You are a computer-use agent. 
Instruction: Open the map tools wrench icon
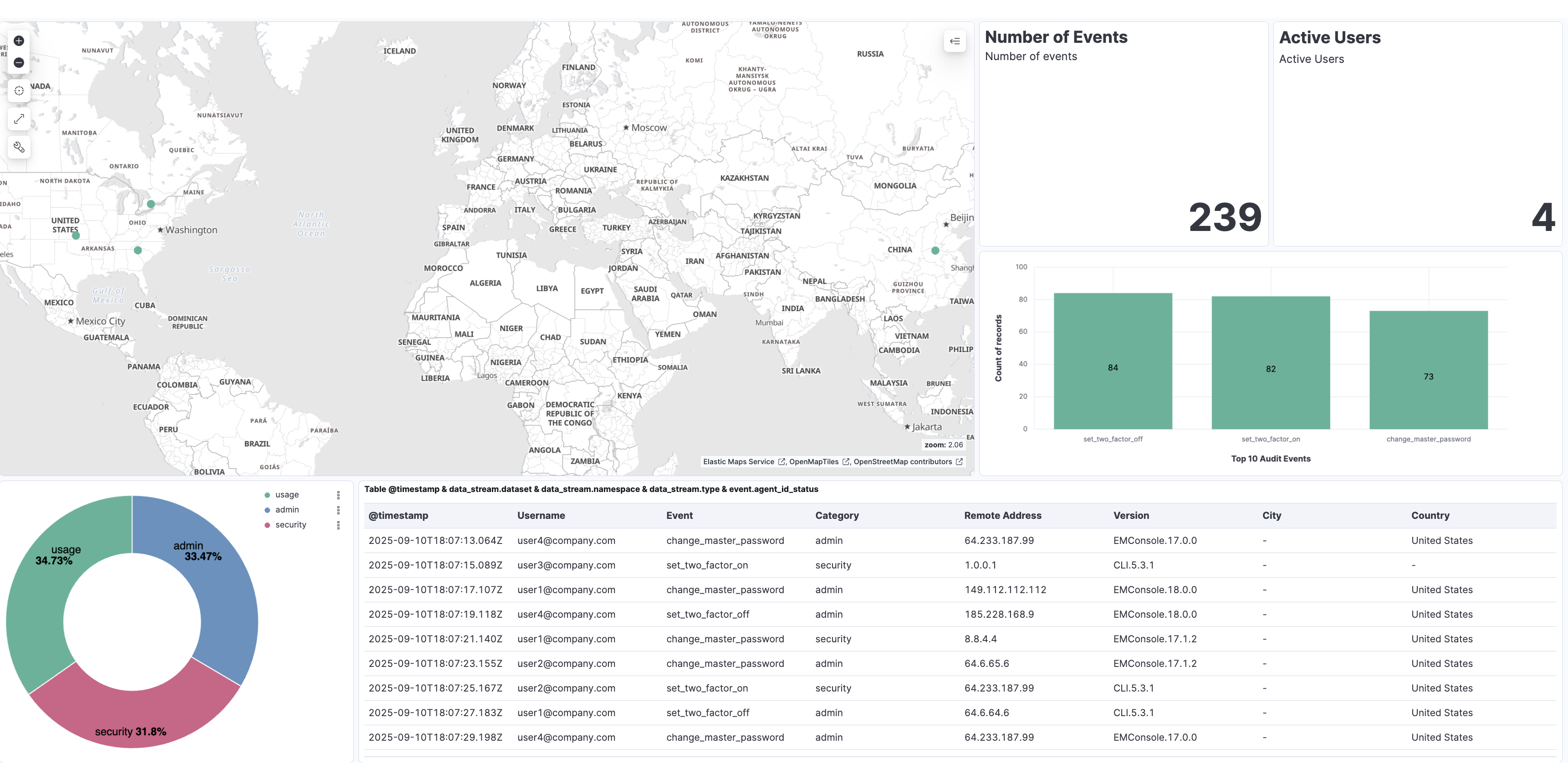(x=19, y=147)
